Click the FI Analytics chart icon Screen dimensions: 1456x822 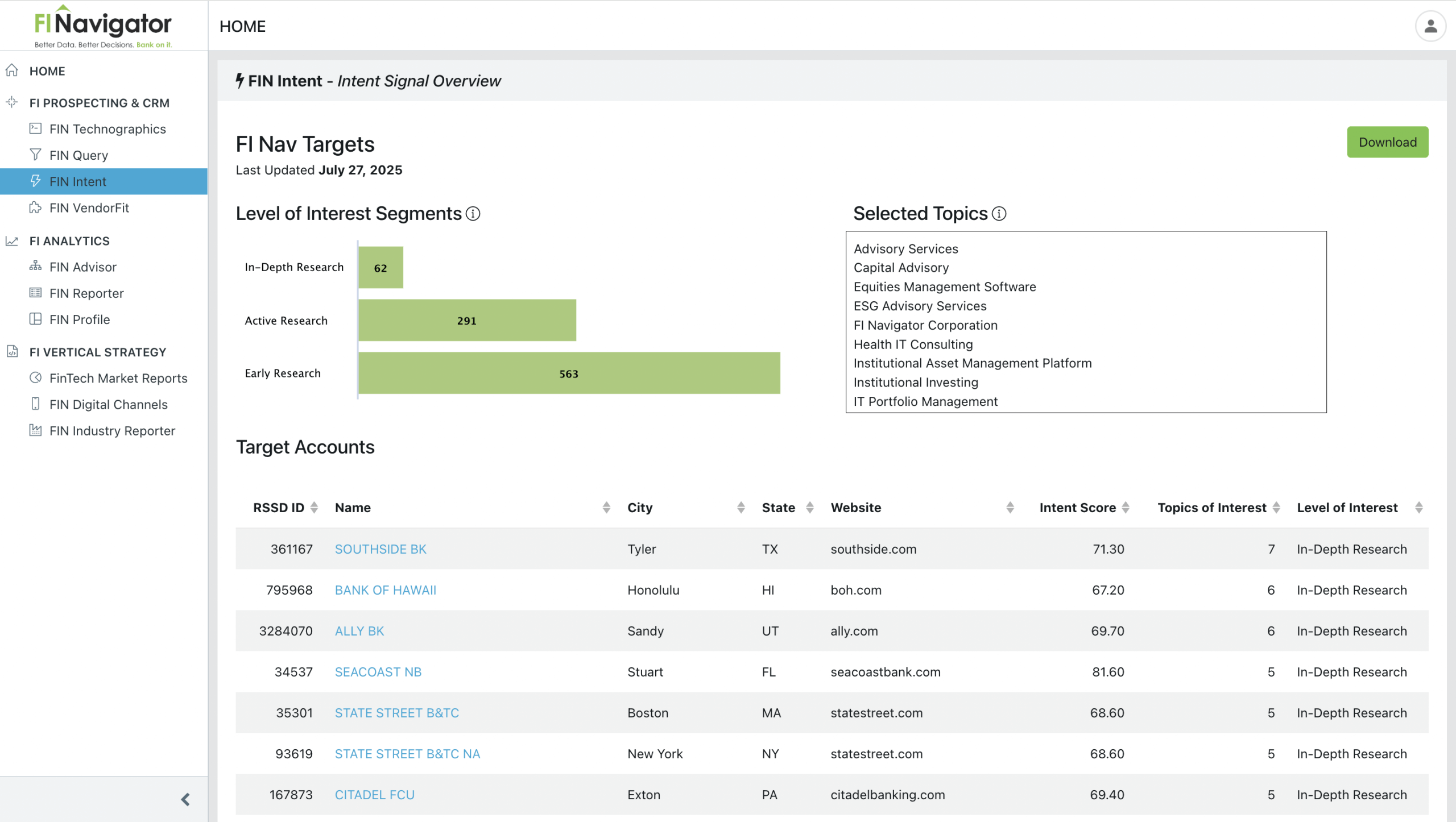click(12, 240)
